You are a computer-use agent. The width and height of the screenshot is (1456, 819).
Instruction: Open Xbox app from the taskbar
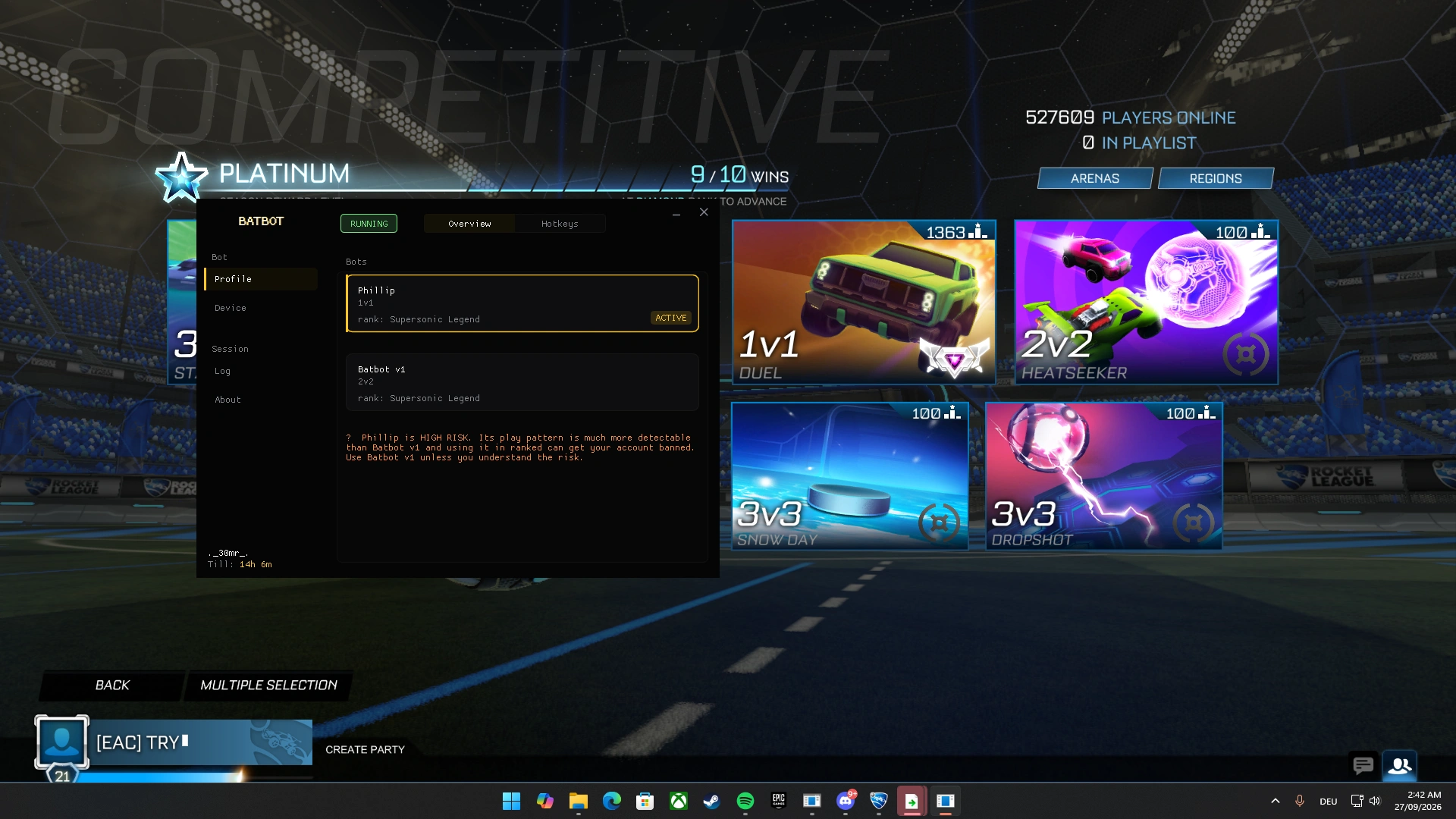tap(678, 801)
